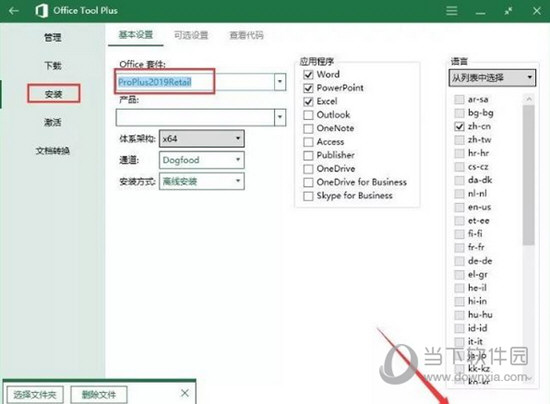Open the x64 architecture dropdown
550x404 pixels.
point(202,139)
